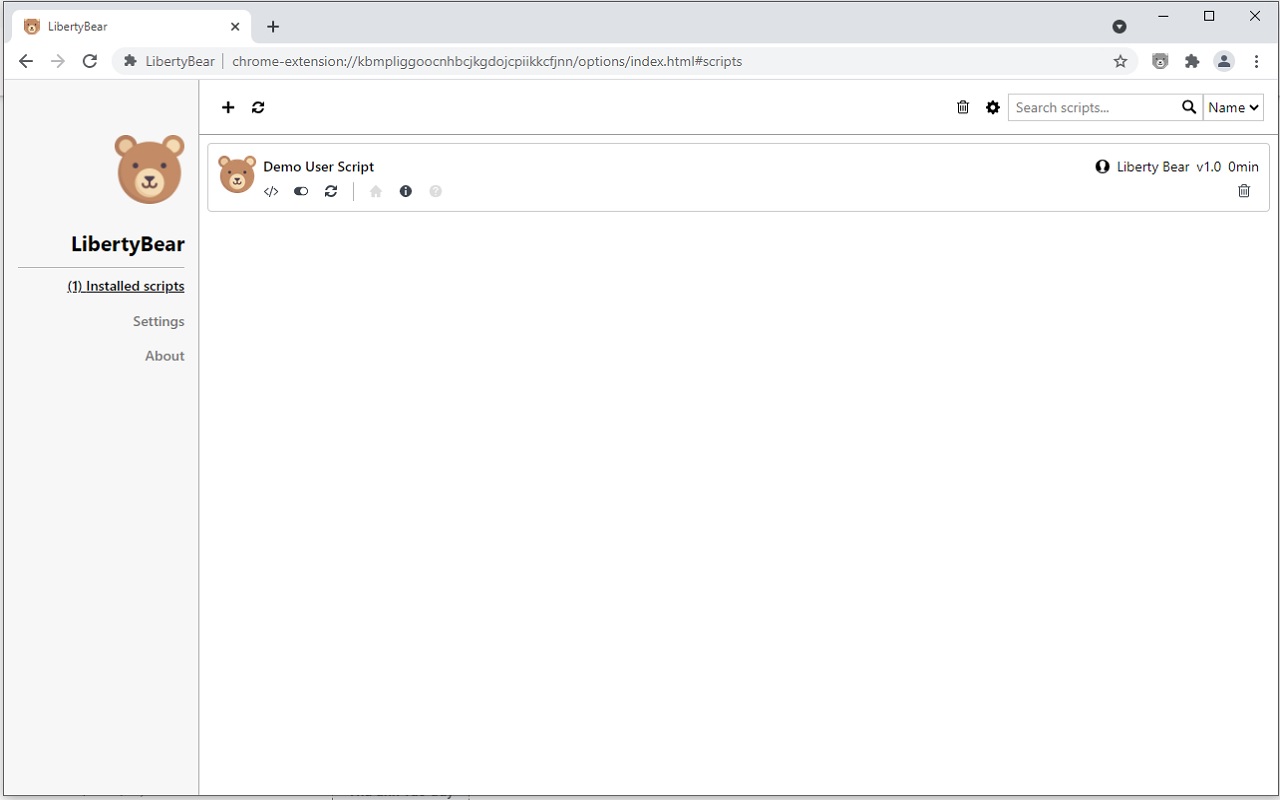Screen dimensions: 1280x800
Task: Go to the Settings tab
Action: tap(159, 321)
